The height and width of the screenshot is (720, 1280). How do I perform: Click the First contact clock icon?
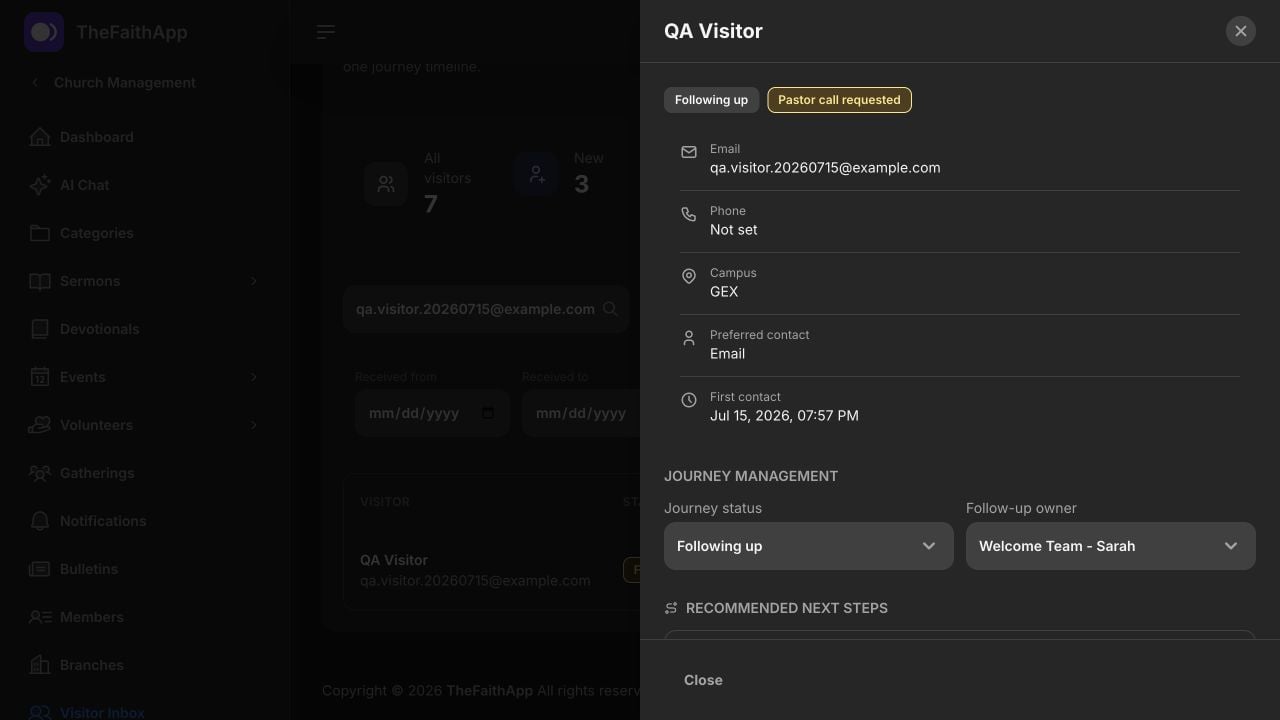(x=689, y=400)
